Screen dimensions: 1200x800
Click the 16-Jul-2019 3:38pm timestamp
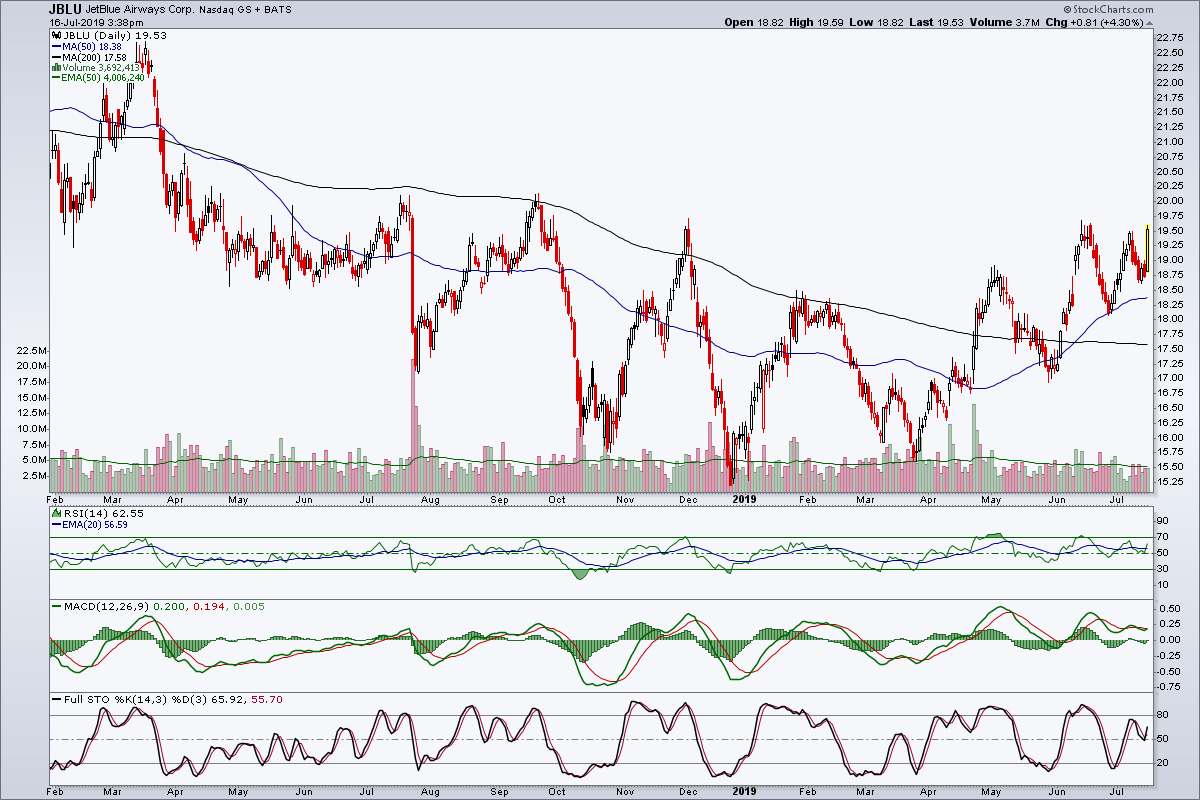[x=97, y=21]
